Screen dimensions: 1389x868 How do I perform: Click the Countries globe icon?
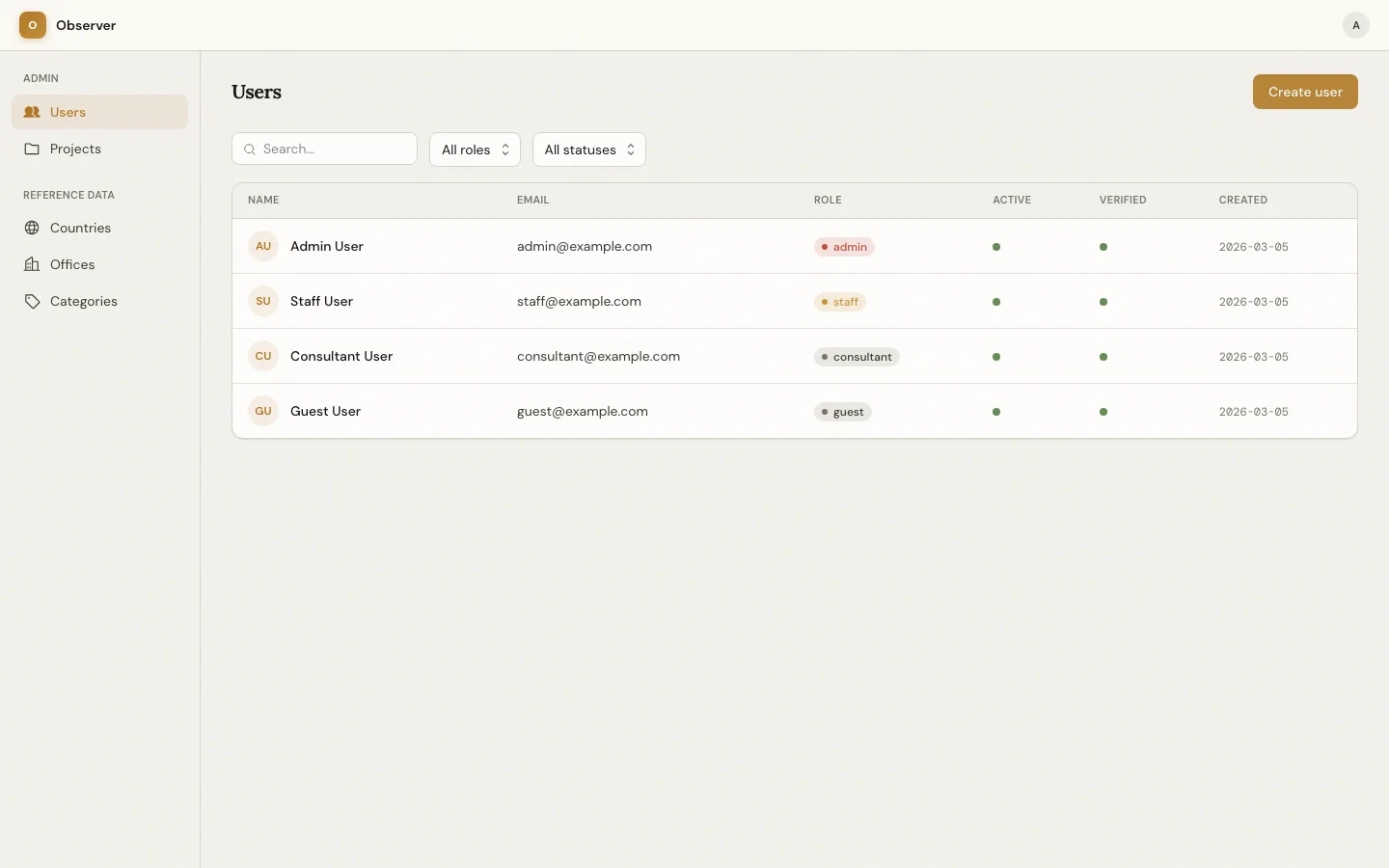point(32,228)
